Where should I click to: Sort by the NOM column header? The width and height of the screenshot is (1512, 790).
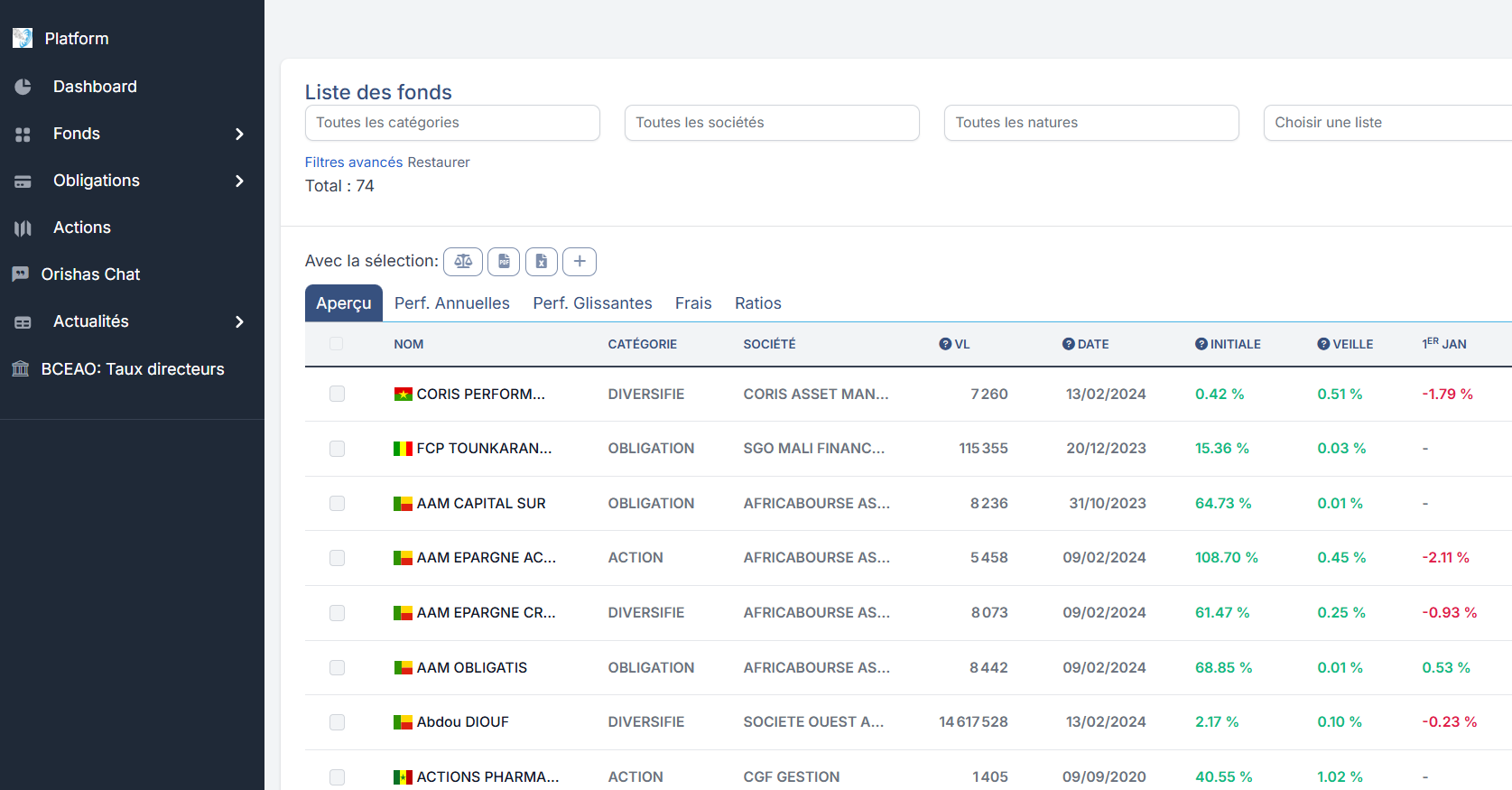point(409,344)
